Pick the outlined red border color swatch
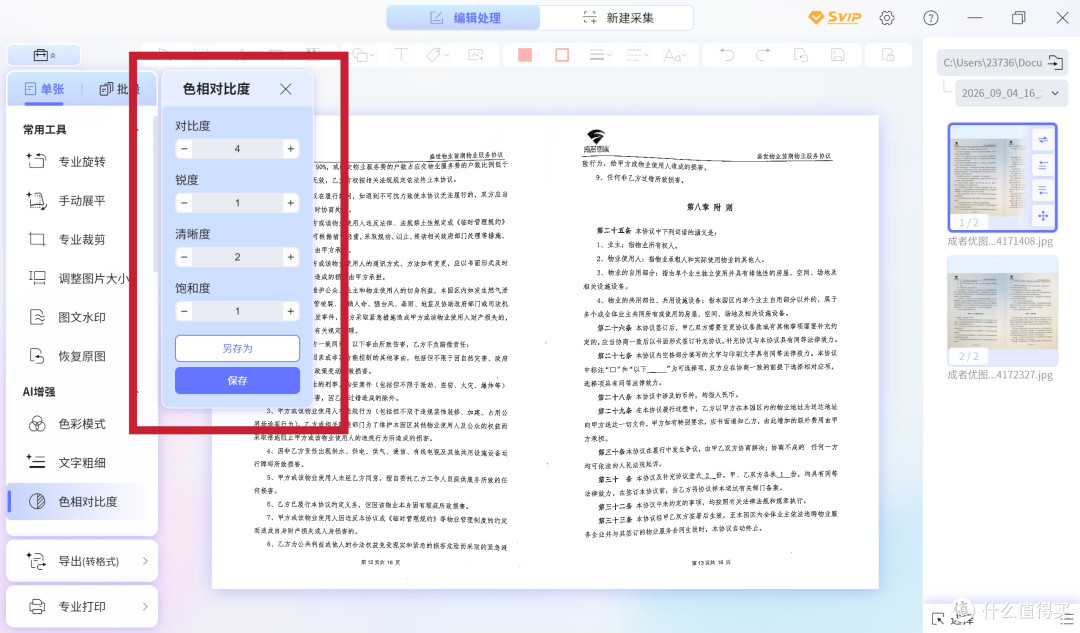This screenshot has width=1080, height=633. pos(562,55)
